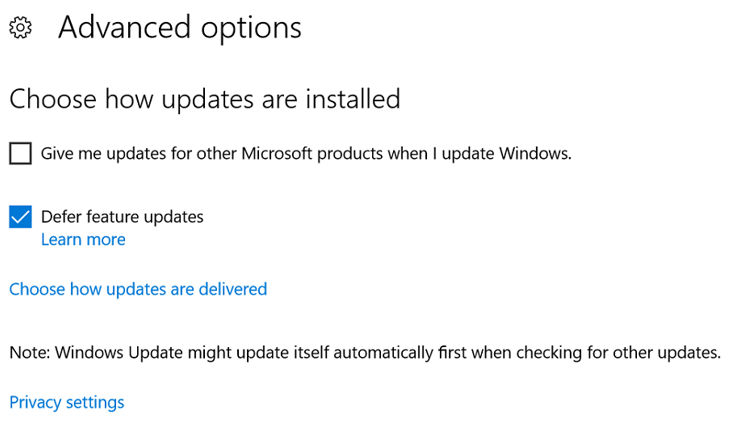Select the word "Note:" in the bottom paragraph

point(29,352)
